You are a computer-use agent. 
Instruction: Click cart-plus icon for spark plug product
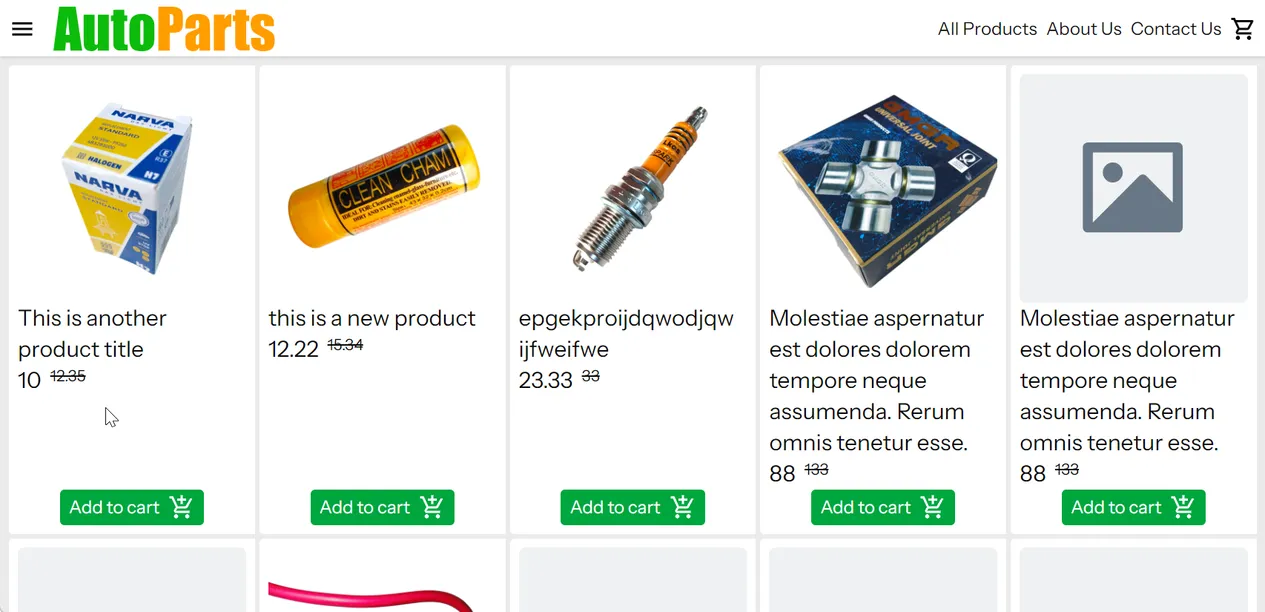(683, 507)
